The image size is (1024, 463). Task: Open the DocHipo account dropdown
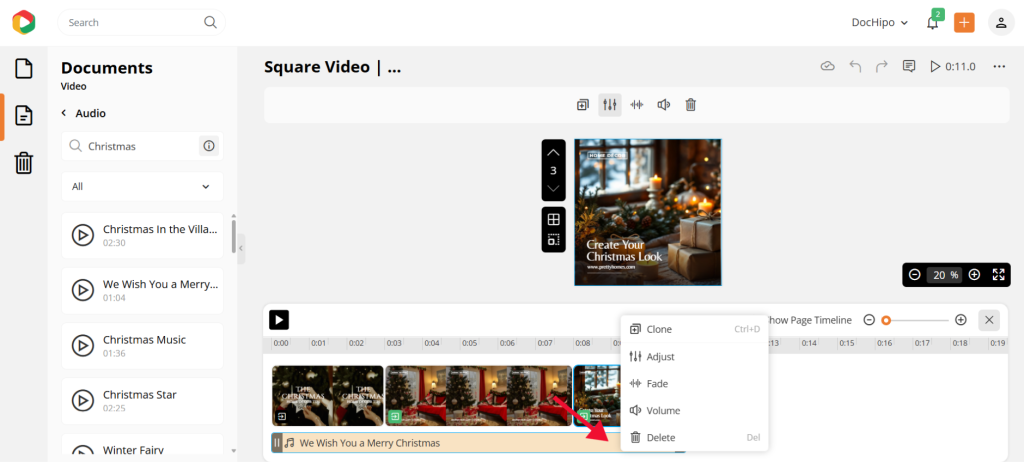coord(880,23)
